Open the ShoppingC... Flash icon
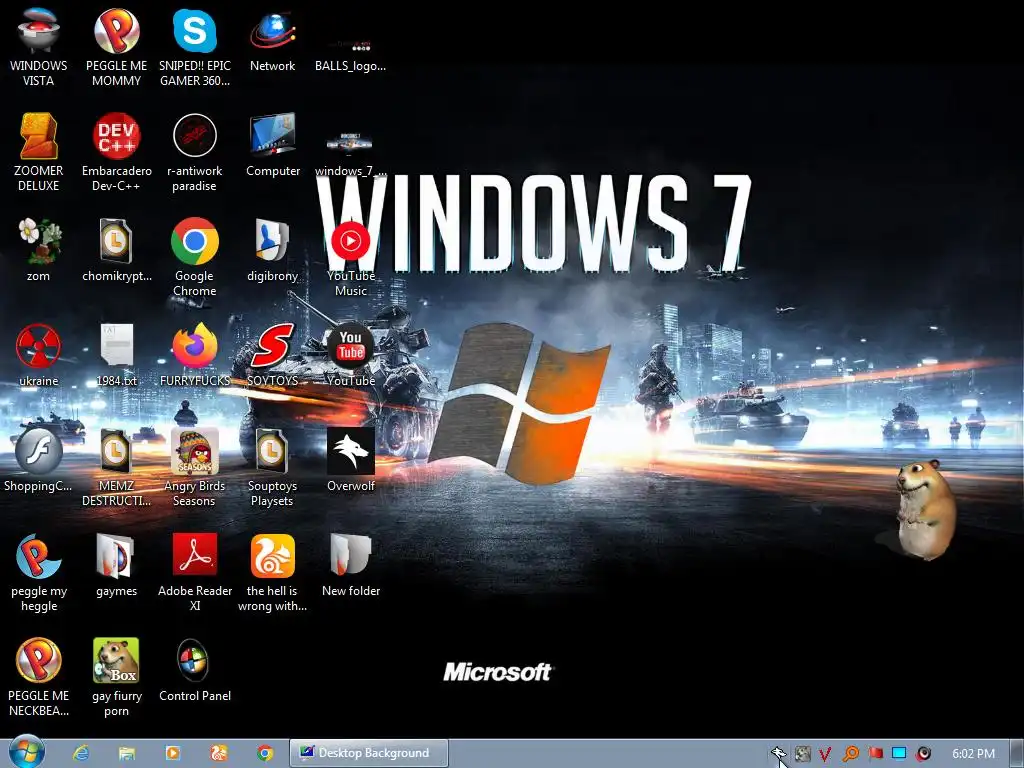This screenshot has height=768, width=1024. pos(39,460)
